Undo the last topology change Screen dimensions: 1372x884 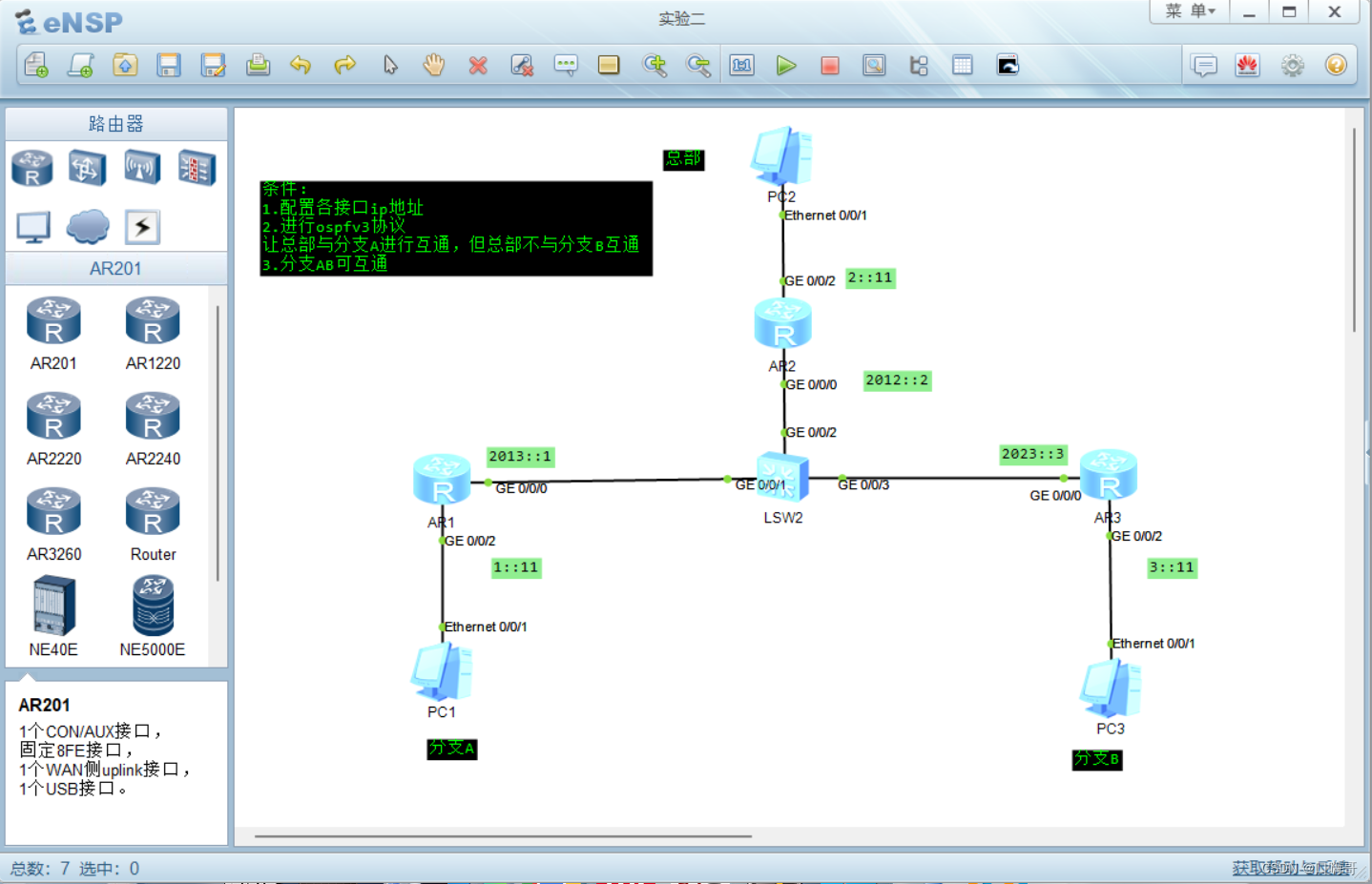[301, 65]
